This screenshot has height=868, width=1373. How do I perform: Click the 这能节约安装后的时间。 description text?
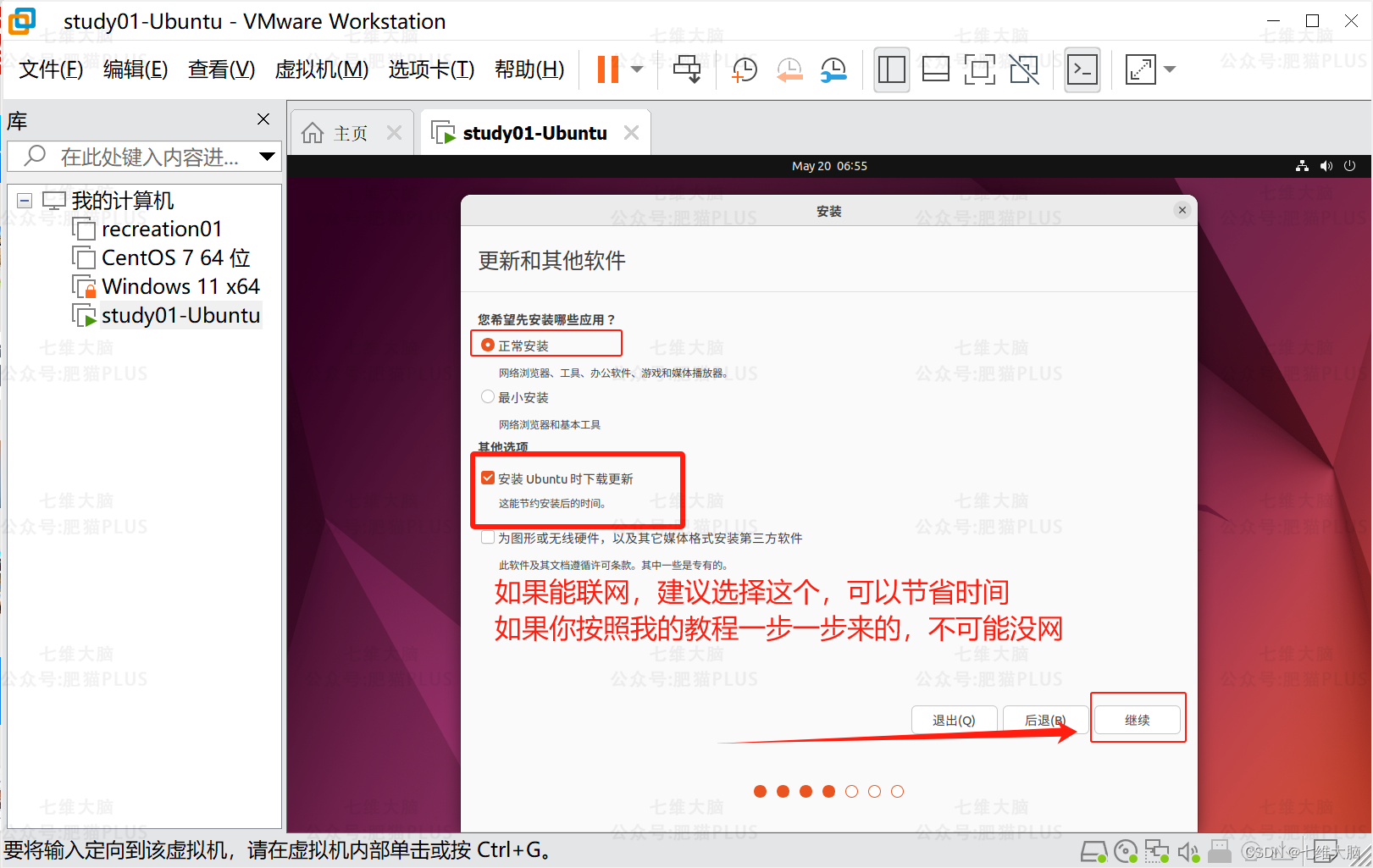552,503
